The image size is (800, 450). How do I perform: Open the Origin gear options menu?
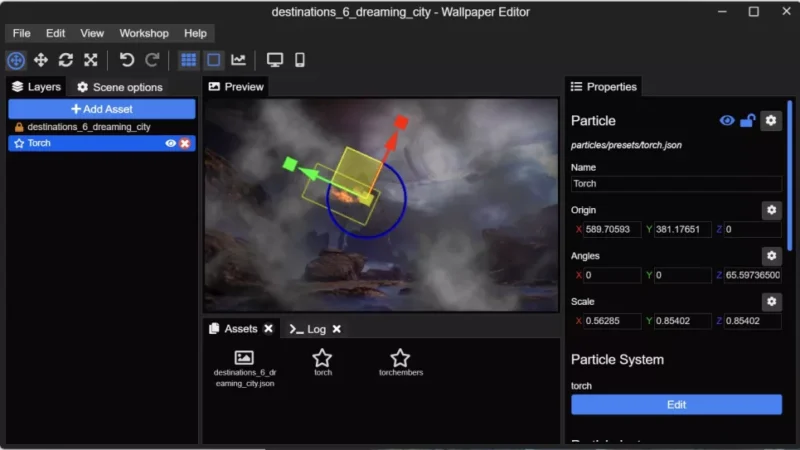(x=770, y=210)
